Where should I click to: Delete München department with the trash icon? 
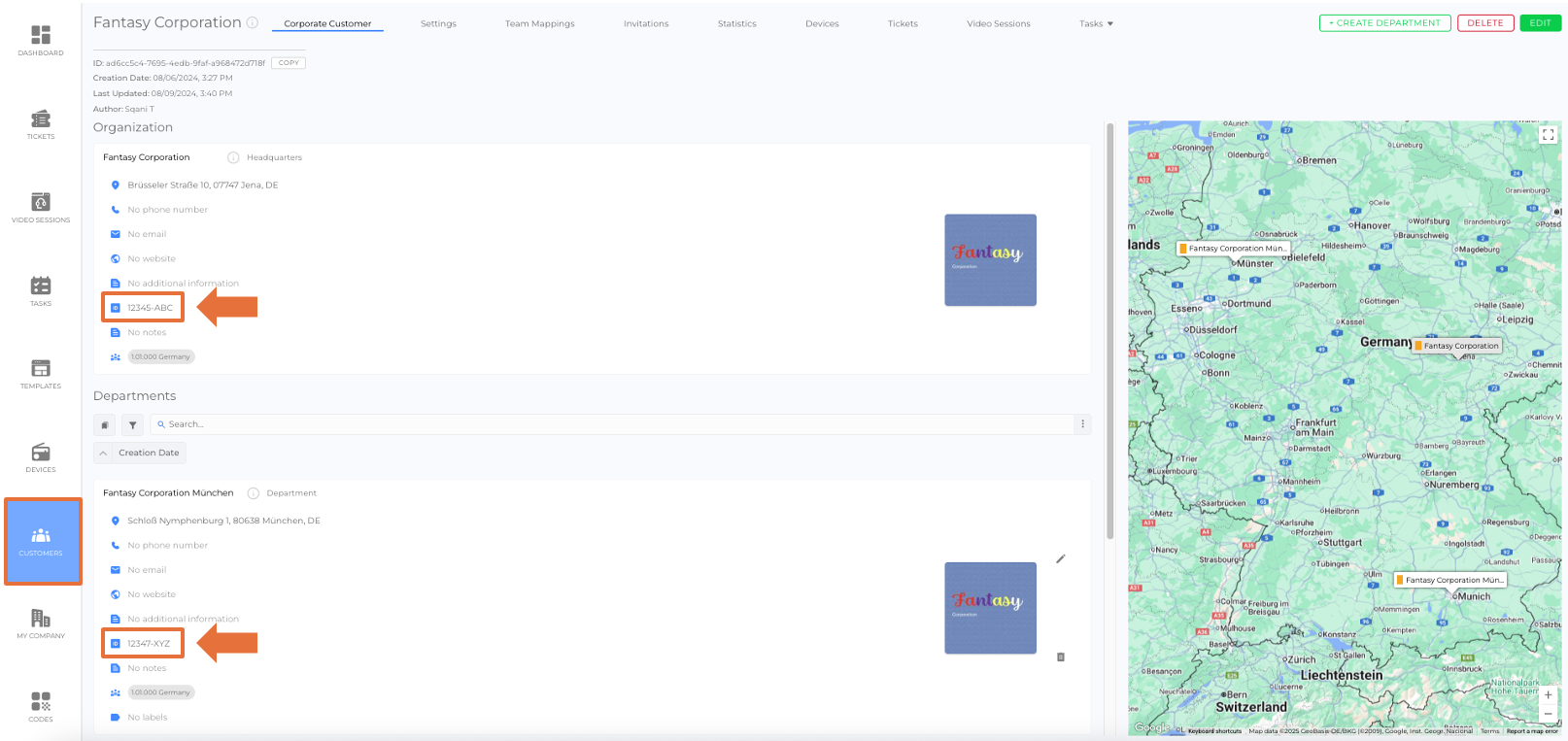1061,657
